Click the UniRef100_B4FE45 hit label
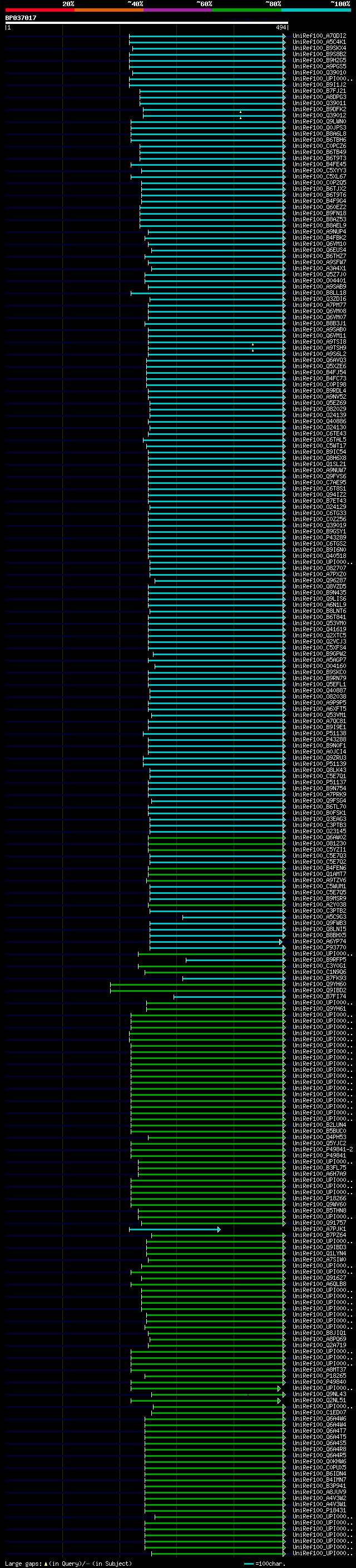Image resolution: width=356 pixels, height=1568 pixels. point(319,164)
